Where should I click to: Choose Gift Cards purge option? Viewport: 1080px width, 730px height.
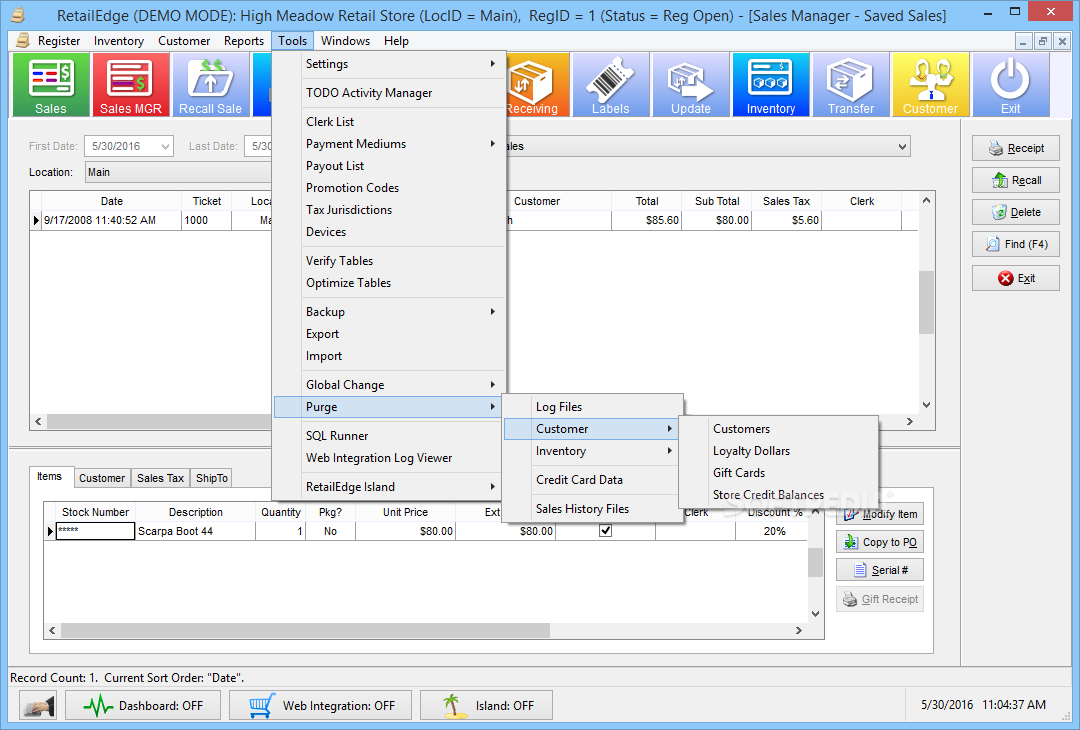click(778, 473)
